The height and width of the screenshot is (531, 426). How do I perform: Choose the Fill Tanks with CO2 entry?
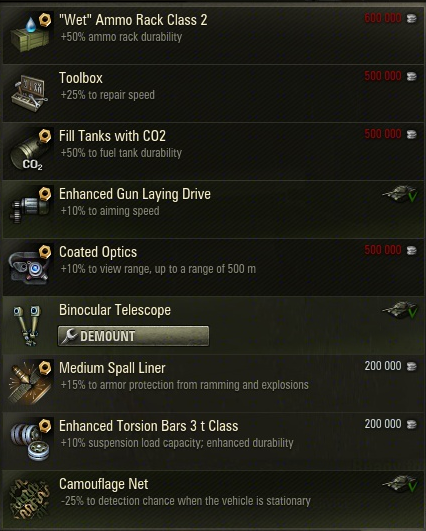[x=213, y=151]
